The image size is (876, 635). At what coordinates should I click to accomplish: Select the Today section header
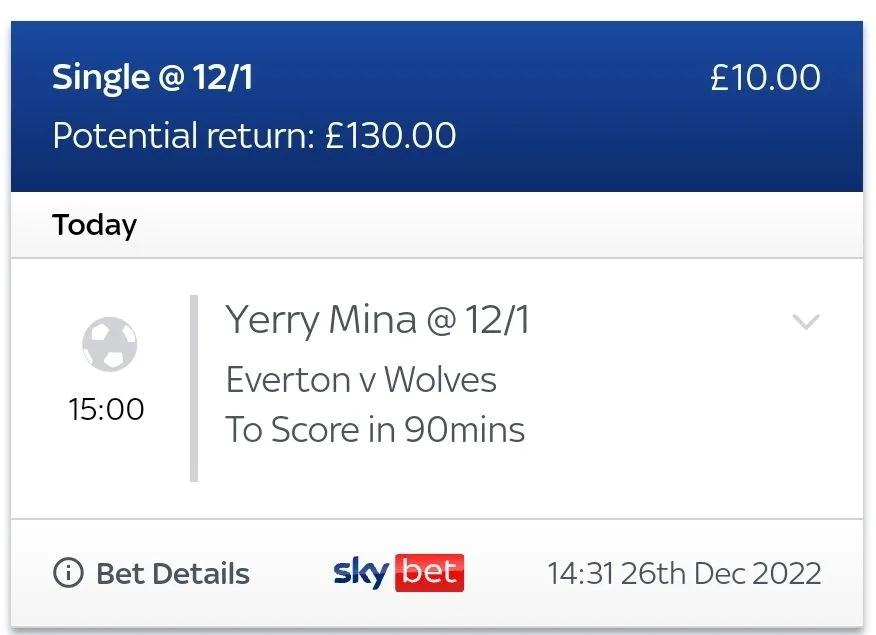(94, 225)
